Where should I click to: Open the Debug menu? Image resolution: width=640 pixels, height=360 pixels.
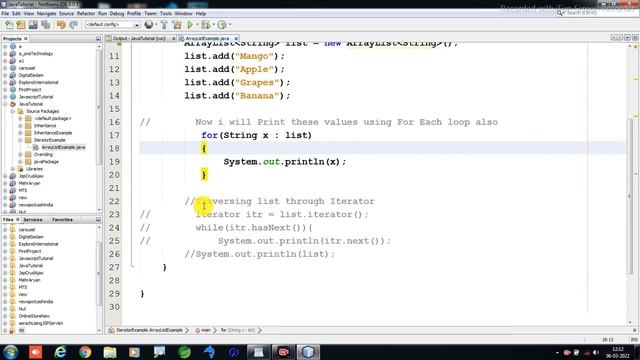(117, 13)
